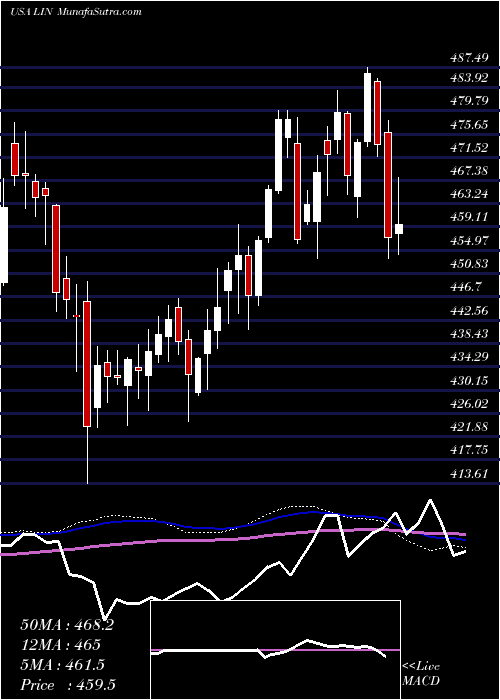Viewport: 500px width, 700px height.
Task: Select the 417.75 price label
Action: pos(469,450)
